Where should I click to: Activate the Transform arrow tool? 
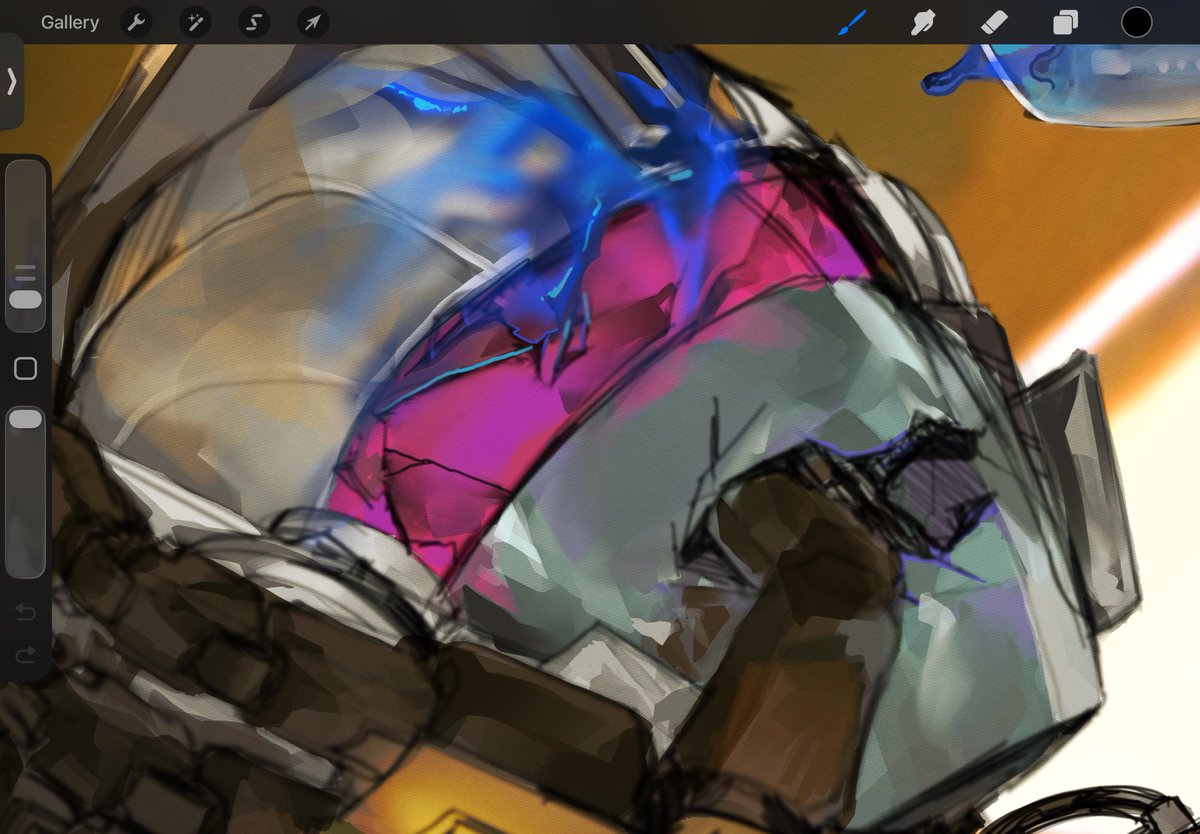[x=313, y=22]
